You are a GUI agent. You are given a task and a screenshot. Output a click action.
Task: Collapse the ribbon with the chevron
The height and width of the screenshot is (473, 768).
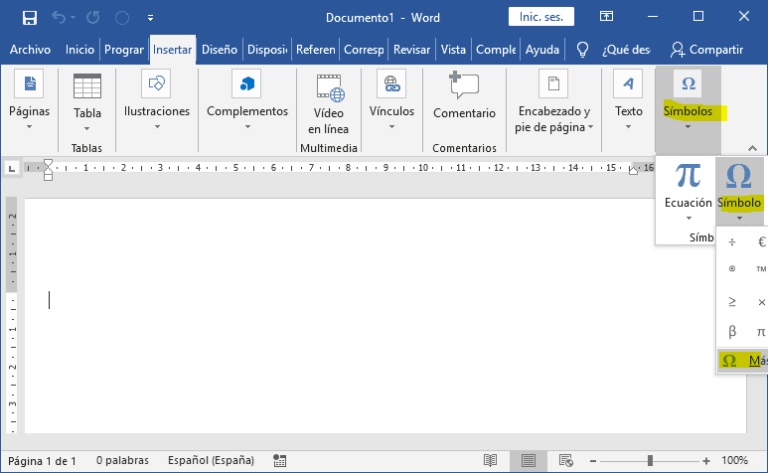(x=752, y=148)
